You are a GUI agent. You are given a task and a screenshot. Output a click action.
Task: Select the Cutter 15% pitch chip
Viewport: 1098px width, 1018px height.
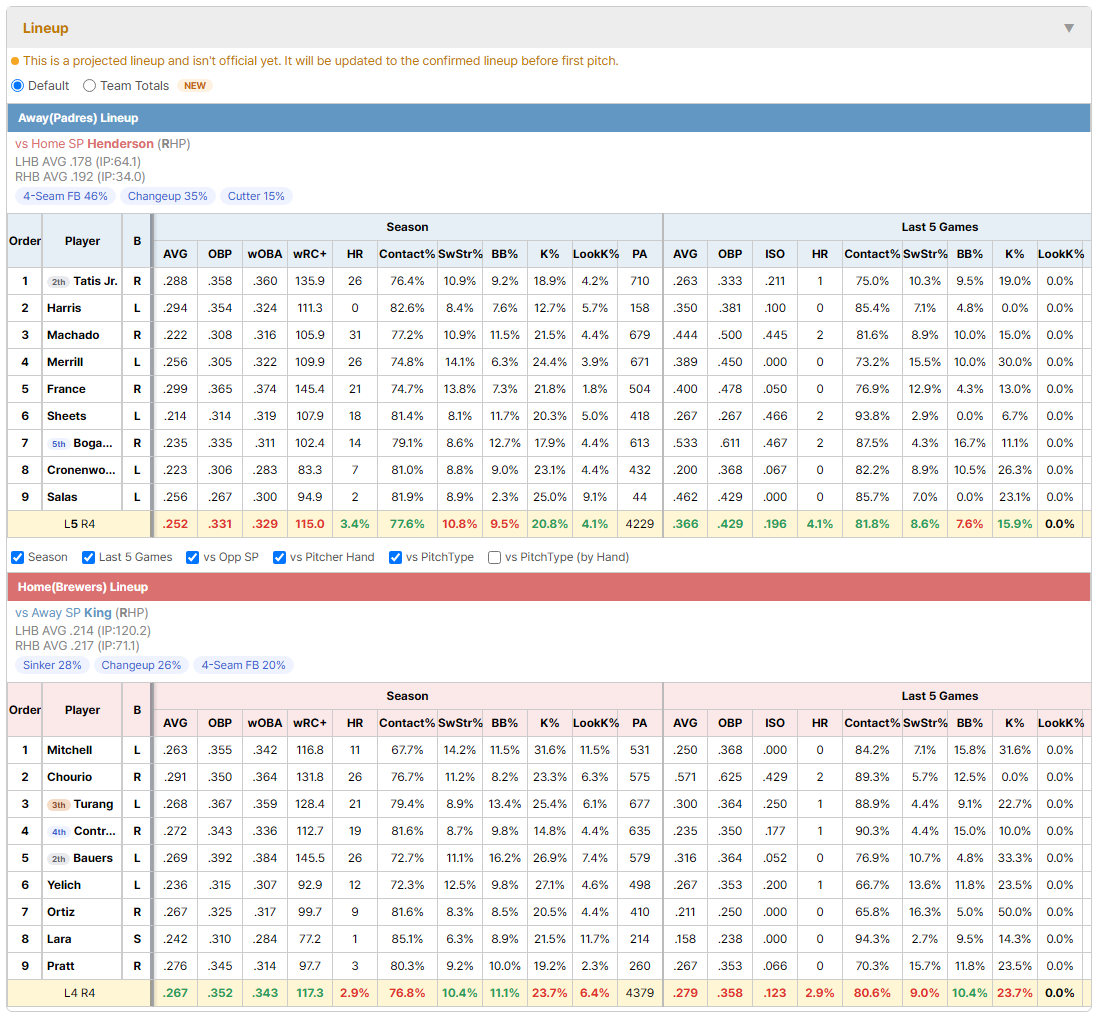point(256,196)
